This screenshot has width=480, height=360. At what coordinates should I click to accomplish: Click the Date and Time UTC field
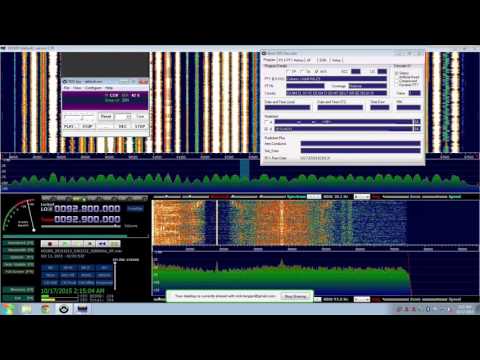(x=340, y=107)
